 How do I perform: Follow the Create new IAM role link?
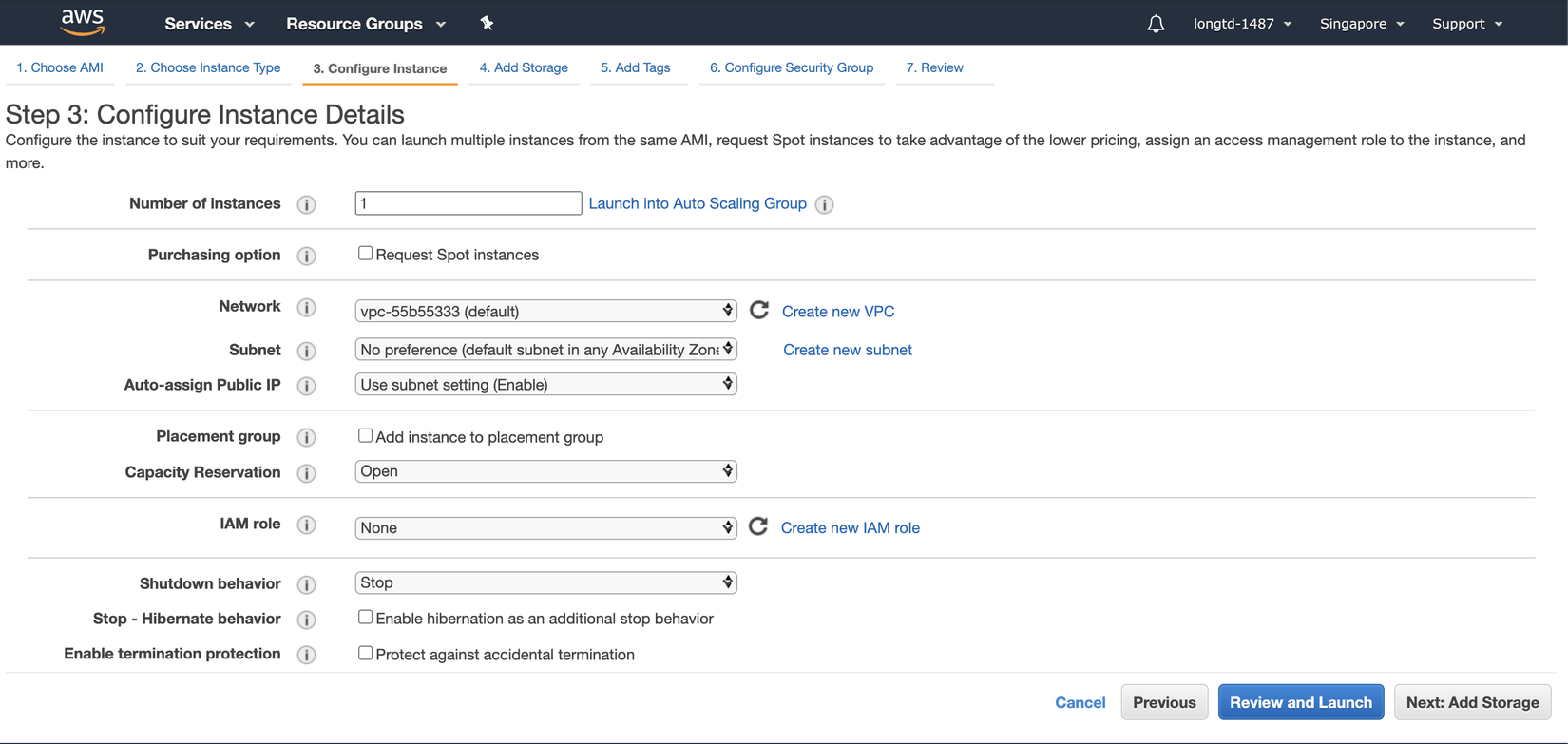tap(850, 528)
